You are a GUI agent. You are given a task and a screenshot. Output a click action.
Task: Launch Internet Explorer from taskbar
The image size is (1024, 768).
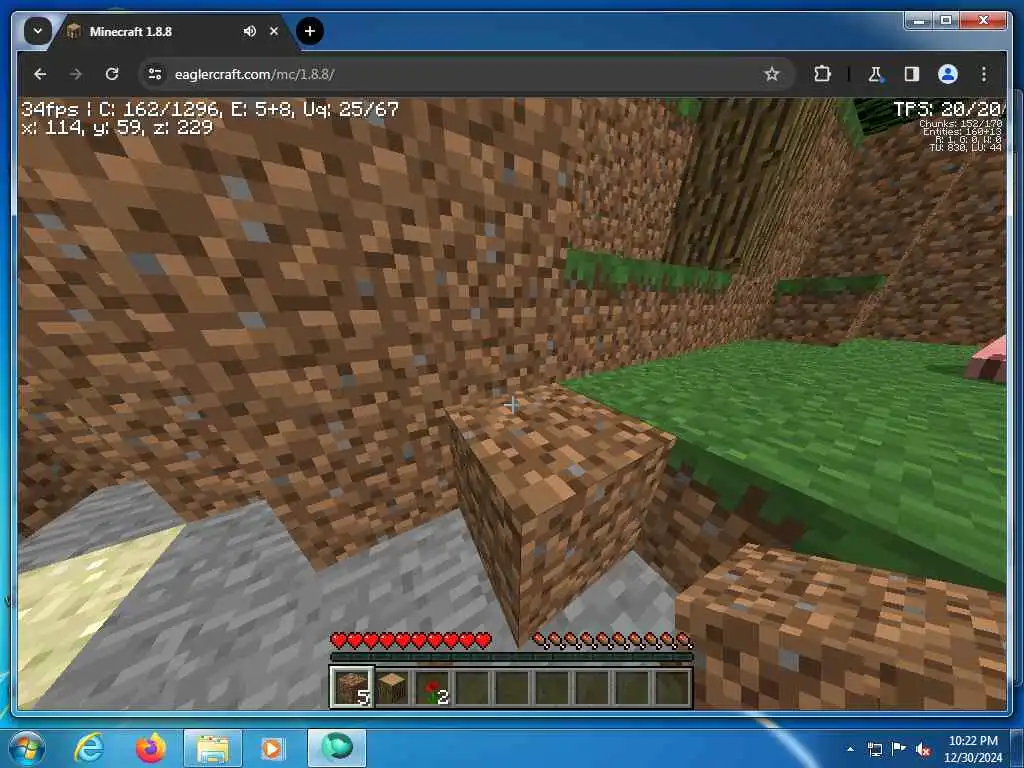[88, 748]
